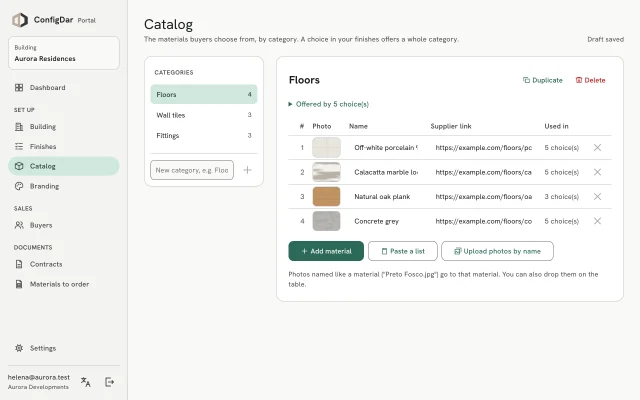The image size is (640, 400).
Task: Click the '3 choice(s)' text for oak plank
Action: point(562,196)
